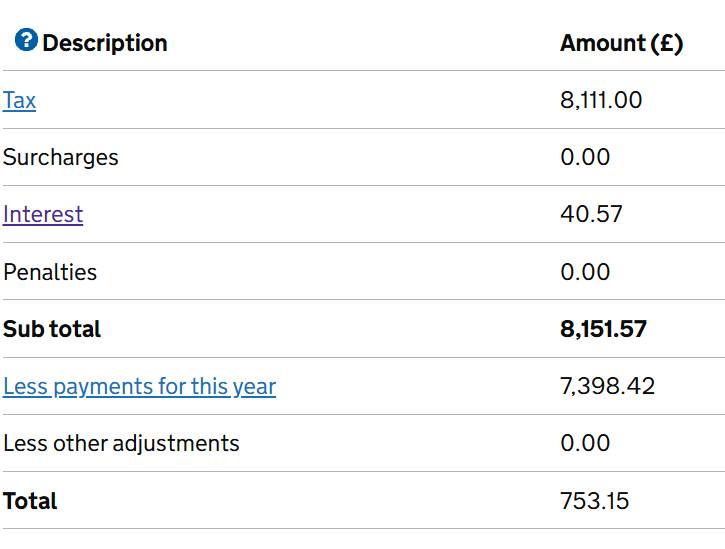The height and width of the screenshot is (549, 725).
Task: Select the 753.15 total amount
Action: pos(595,501)
